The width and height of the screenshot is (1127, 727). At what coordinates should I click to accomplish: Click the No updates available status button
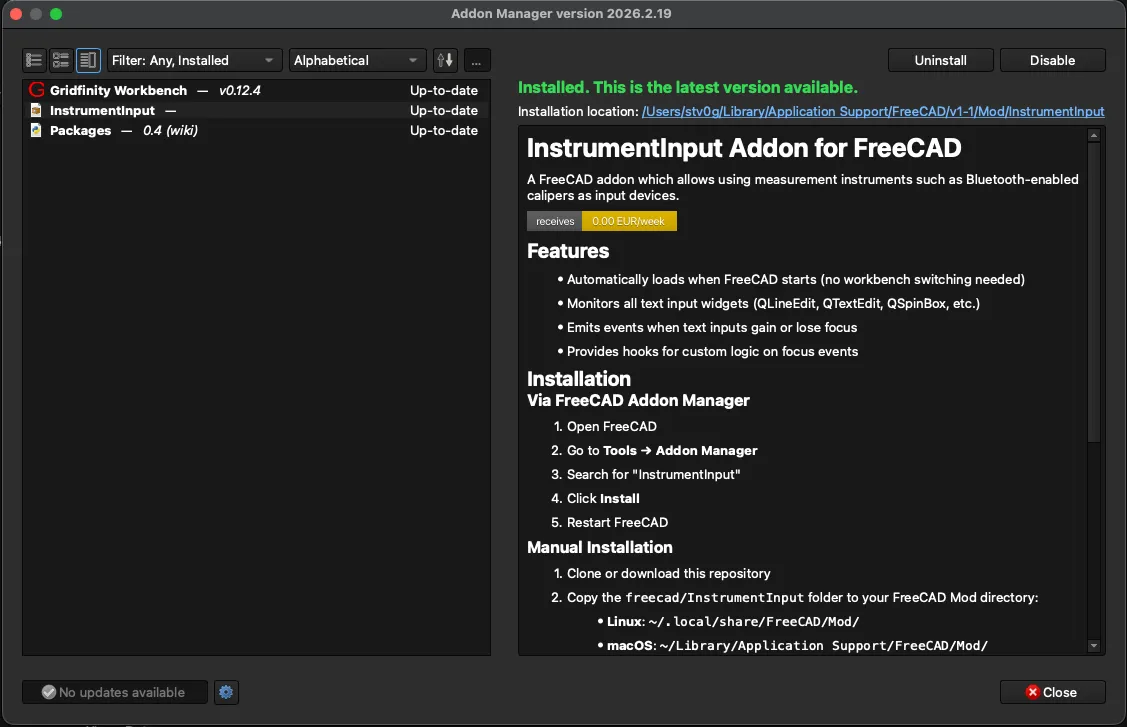114,692
